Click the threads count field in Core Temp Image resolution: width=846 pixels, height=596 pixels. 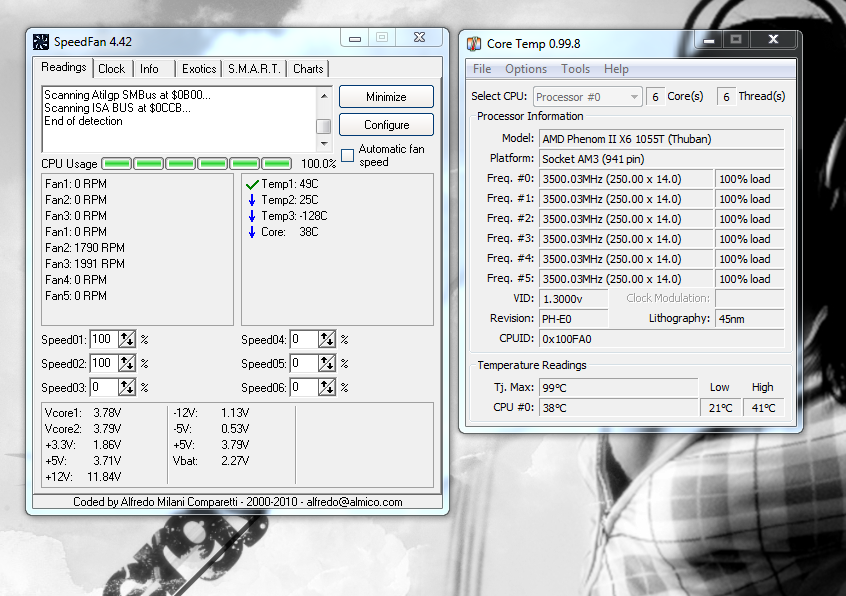pyautogui.click(x=726, y=97)
